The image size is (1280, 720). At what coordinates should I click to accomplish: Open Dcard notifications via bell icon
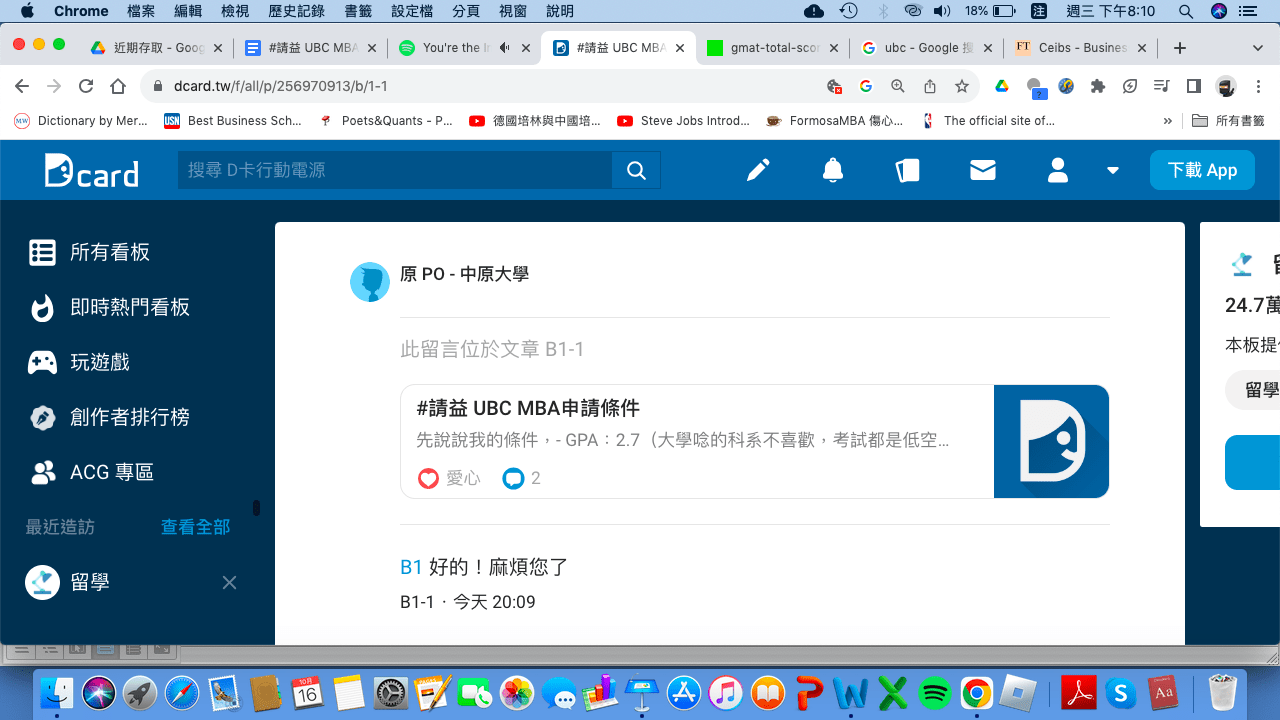pos(832,170)
